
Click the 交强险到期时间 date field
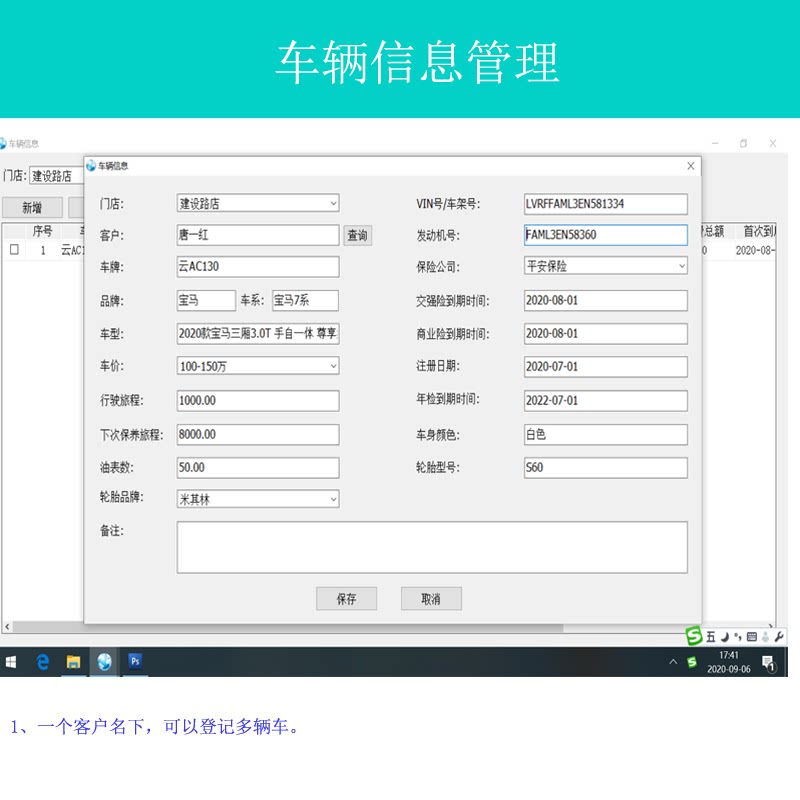[x=606, y=300]
